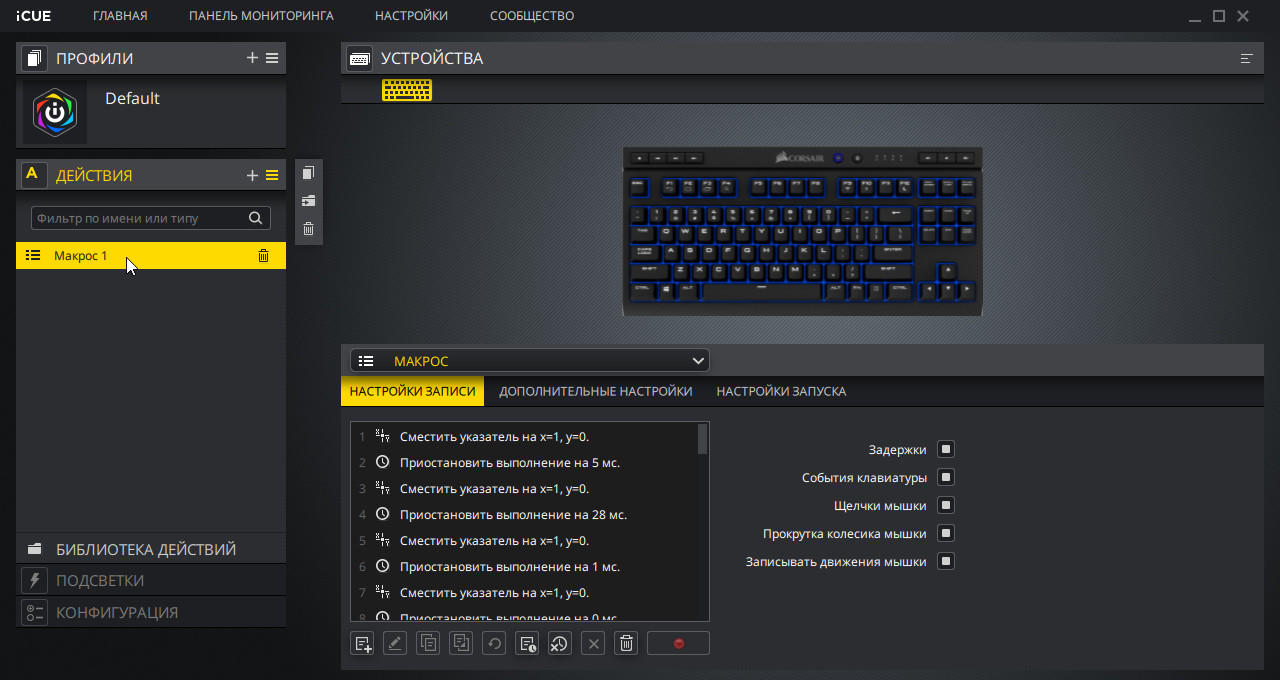
Task: Enable the Задержки checkbox
Action: click(x=945, y=450)
